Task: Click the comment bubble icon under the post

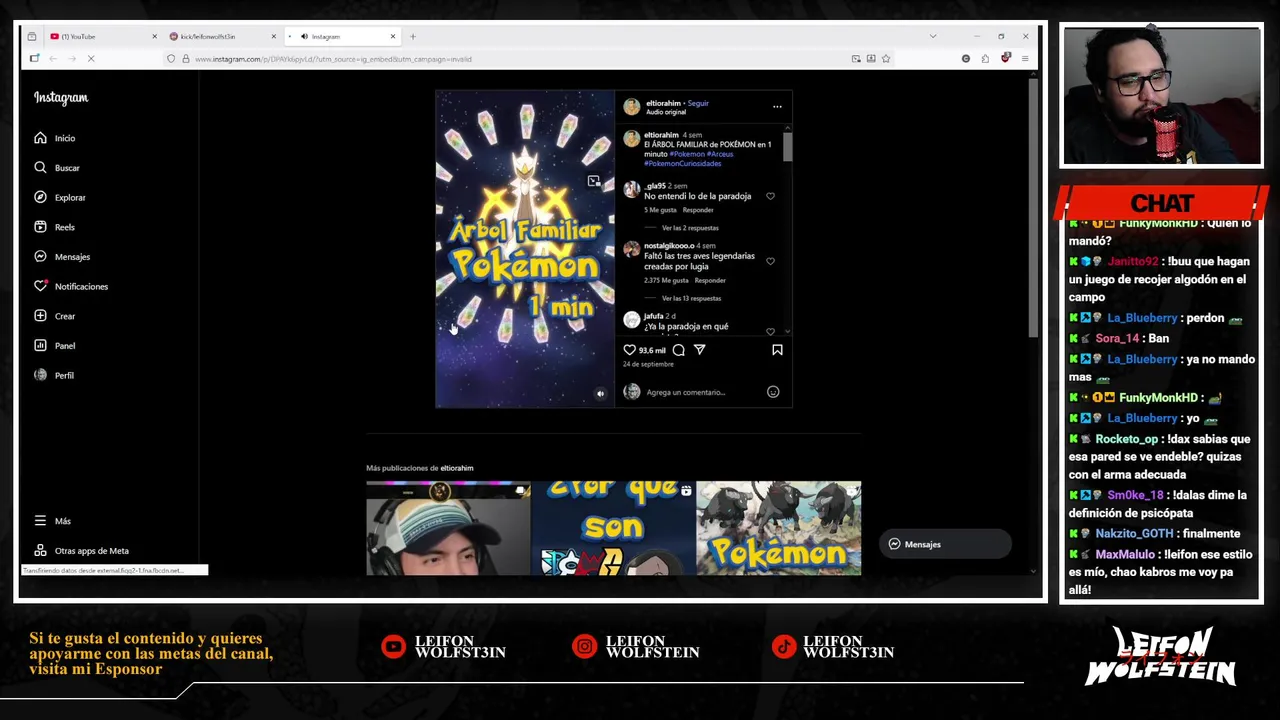Action: point(678,350)
